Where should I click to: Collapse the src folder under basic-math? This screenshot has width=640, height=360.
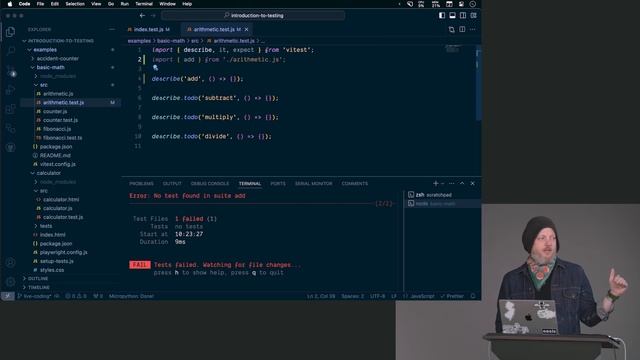click(44, 85)
